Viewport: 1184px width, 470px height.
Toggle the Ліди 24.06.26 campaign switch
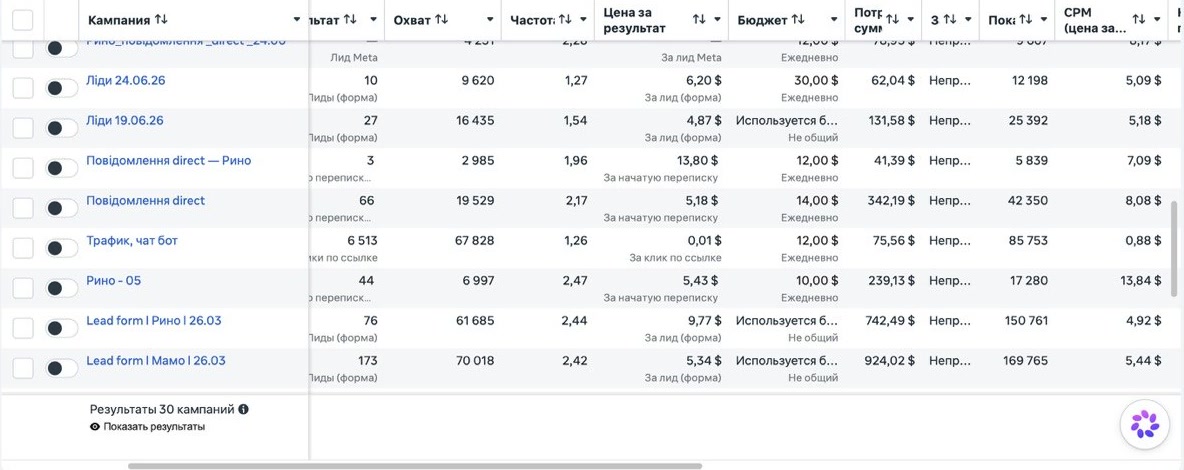61,88
